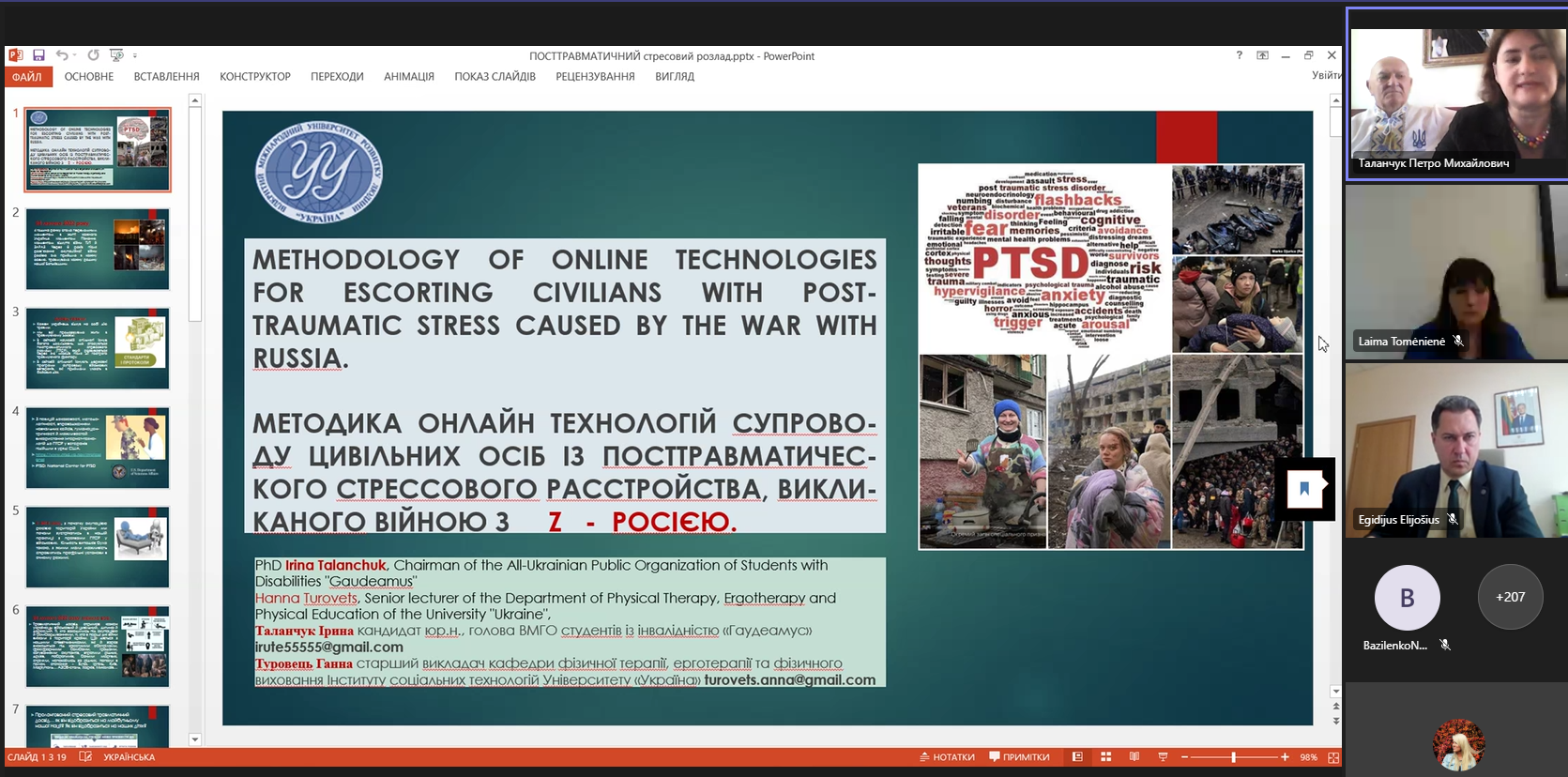This screenshot has height=777, width=1568.
Task: Open the ПЕРЕХОДИ ribbon tab
Action: coord(337,77)
